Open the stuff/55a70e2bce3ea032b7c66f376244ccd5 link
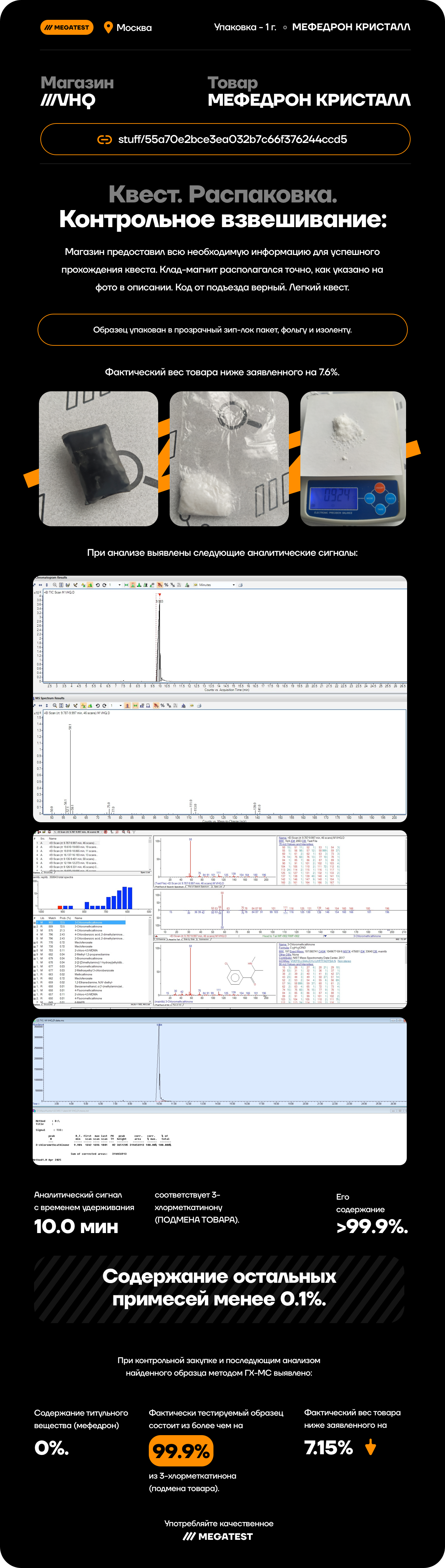 click(x=232, y=139)
